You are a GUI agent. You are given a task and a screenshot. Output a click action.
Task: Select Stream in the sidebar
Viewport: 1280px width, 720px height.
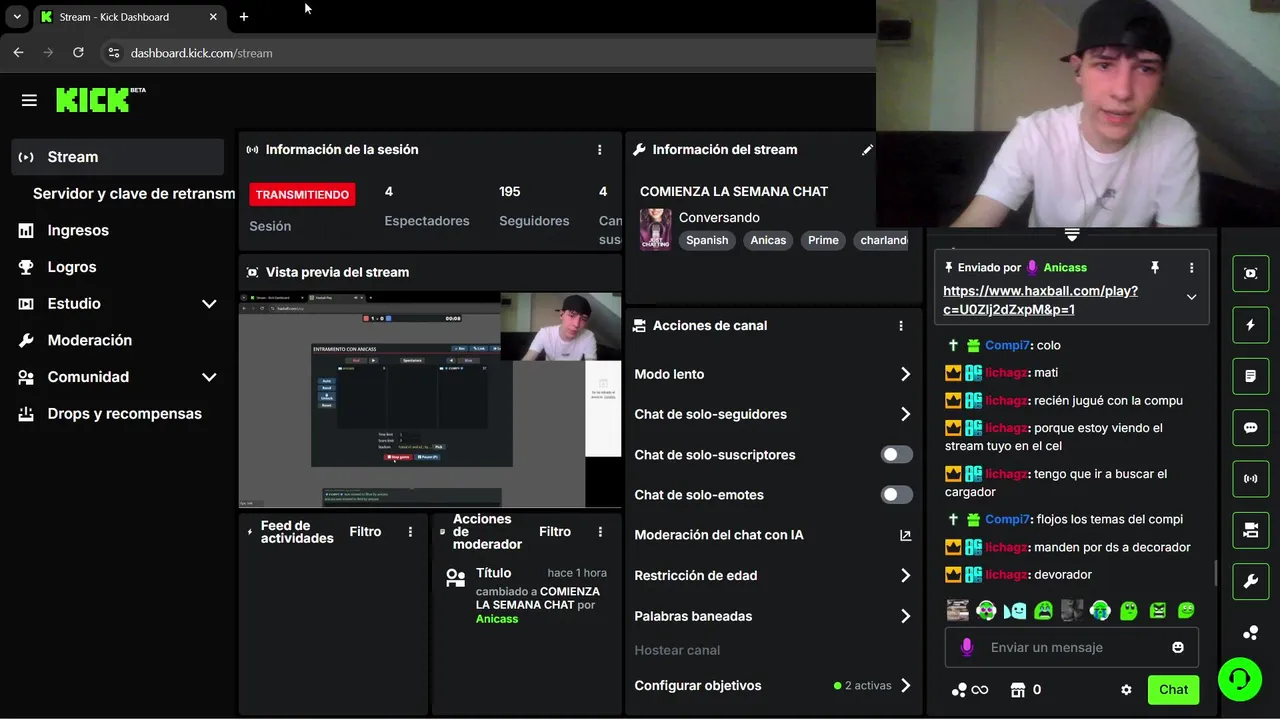118,157
